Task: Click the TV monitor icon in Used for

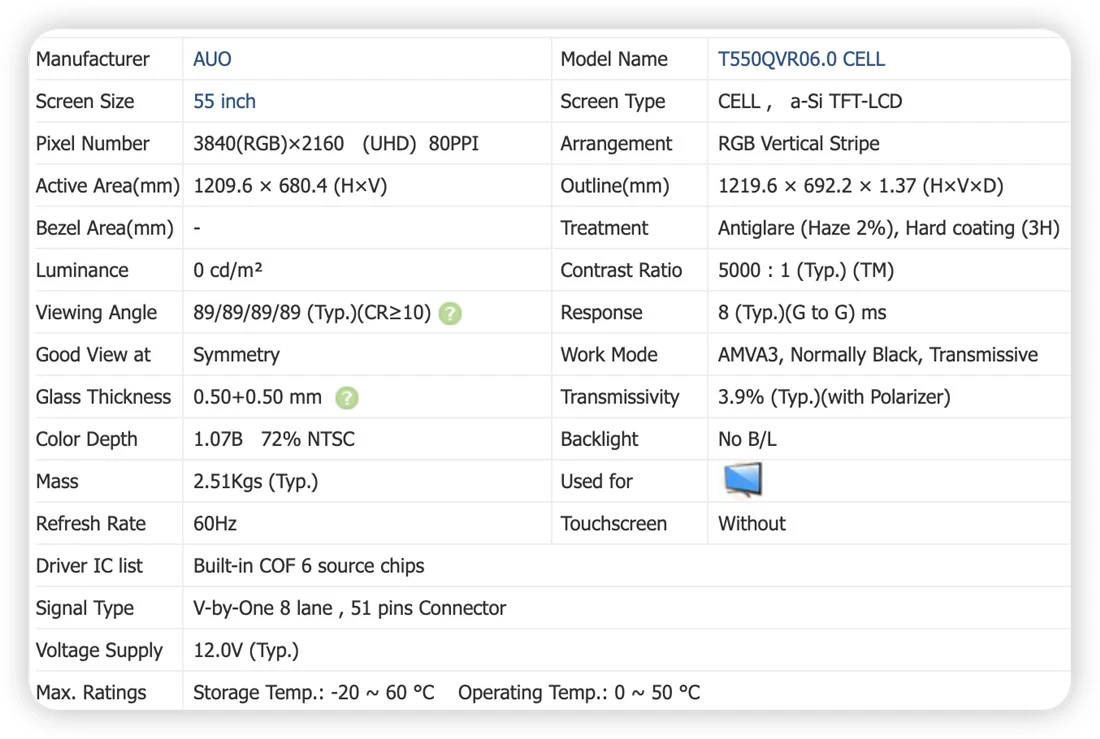Action: point(742,480)
